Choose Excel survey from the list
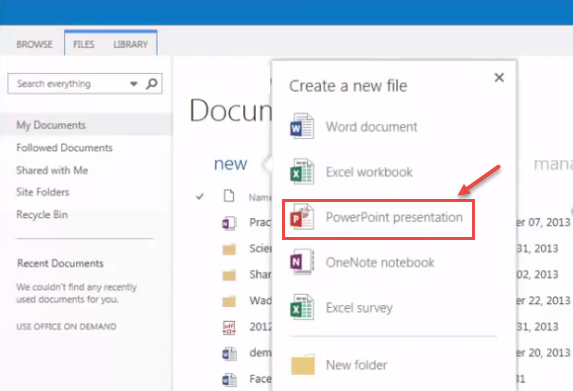Screen dimensions: 573x391 (359, 308)
